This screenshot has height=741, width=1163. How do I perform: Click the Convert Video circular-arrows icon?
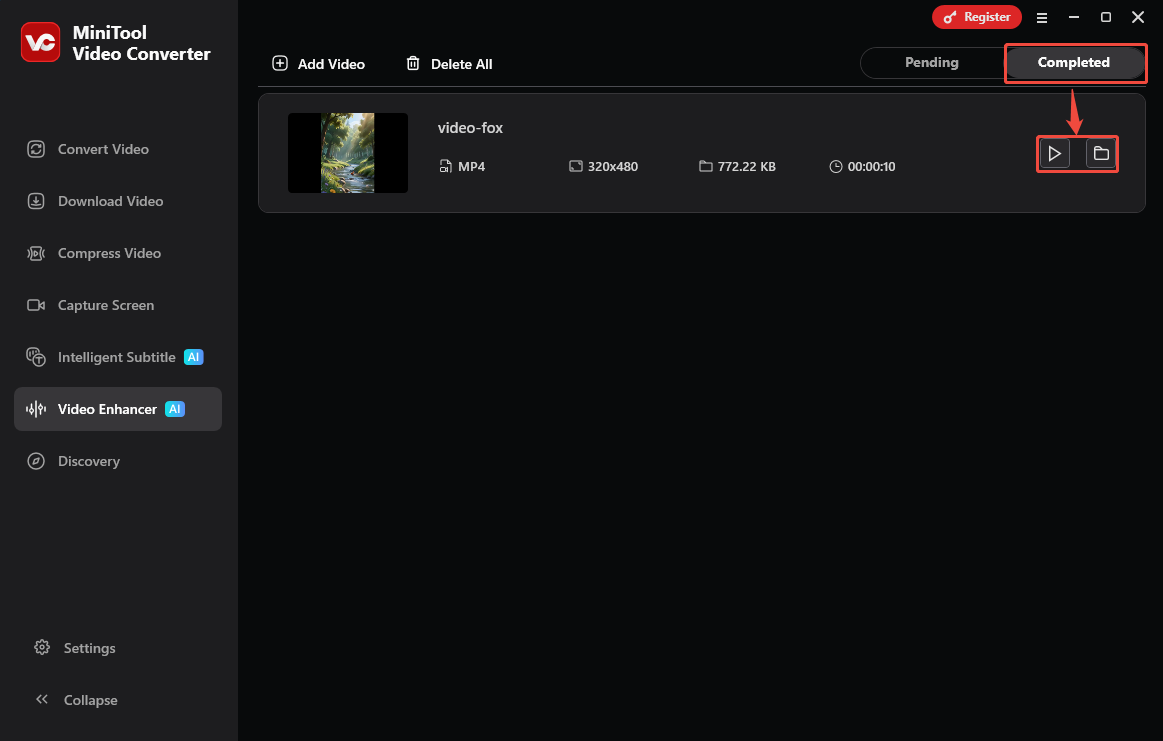click(36, 149)
